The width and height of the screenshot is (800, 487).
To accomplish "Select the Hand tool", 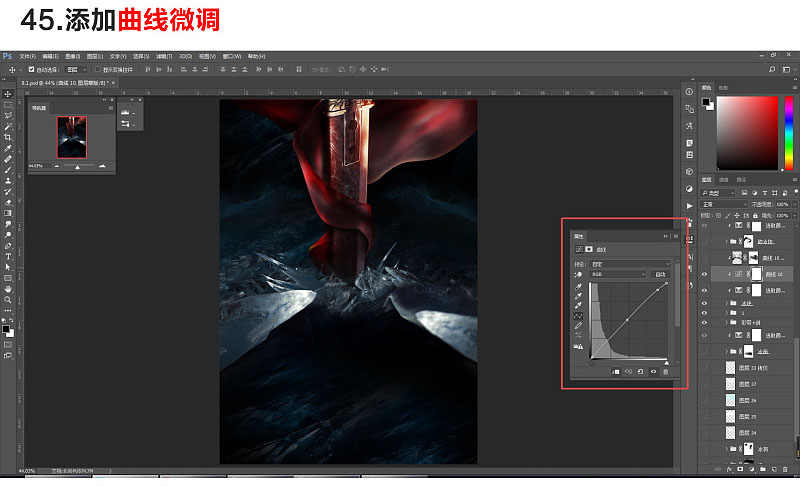I will [x=8, y=289].
